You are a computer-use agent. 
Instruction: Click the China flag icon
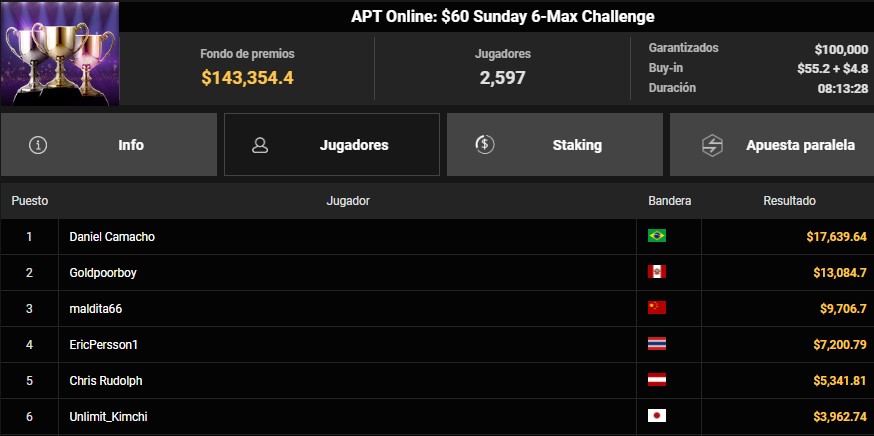[x=657, y=308]
